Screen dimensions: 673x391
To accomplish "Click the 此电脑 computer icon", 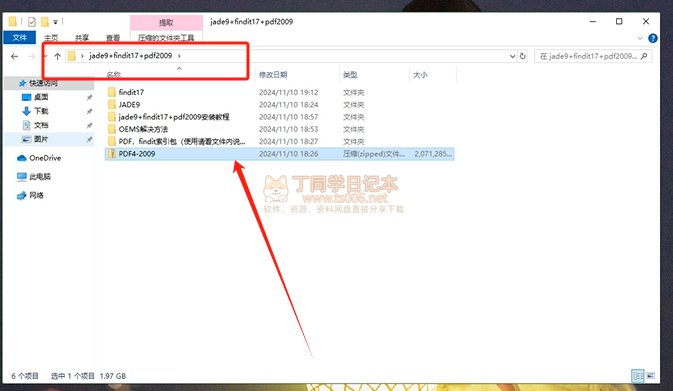I will click(x=22, y=176).
